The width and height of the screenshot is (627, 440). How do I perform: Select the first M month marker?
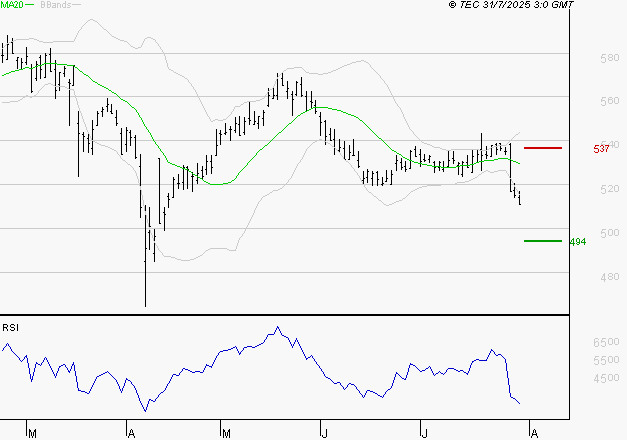pos(32,433)
